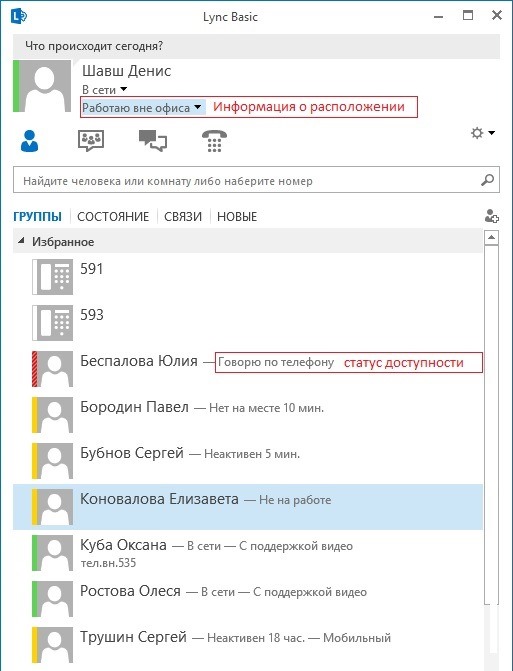Click Куба Оксана avatar
The width and height of the screenshot is (513, 671).
[53, 552]
